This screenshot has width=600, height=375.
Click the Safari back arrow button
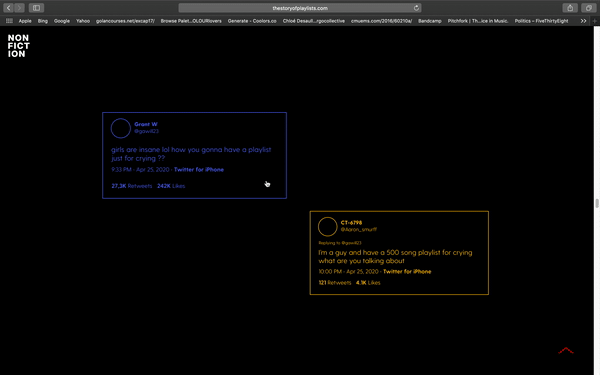8,8
